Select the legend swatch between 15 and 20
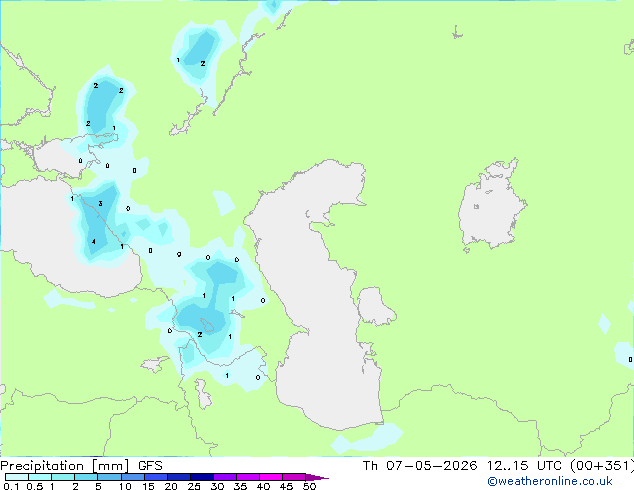The height and width of the screenshot is (490, 634). [x=156, y=477]
